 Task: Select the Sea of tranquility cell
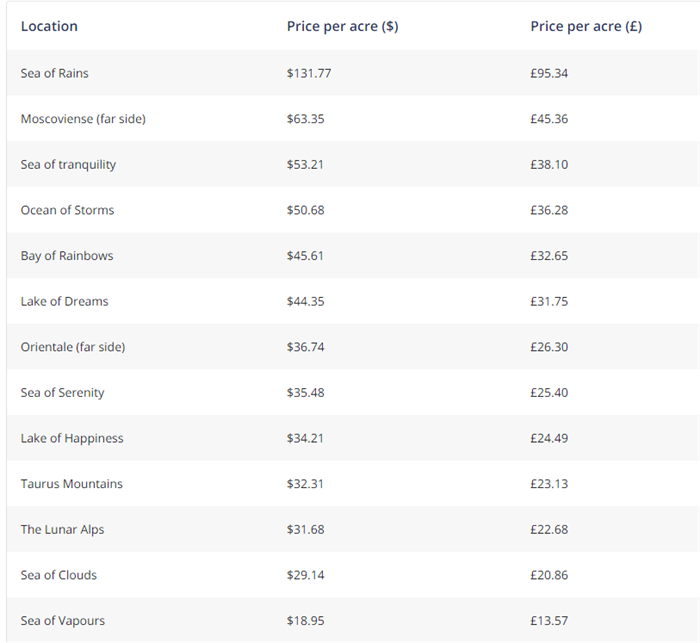68,164
